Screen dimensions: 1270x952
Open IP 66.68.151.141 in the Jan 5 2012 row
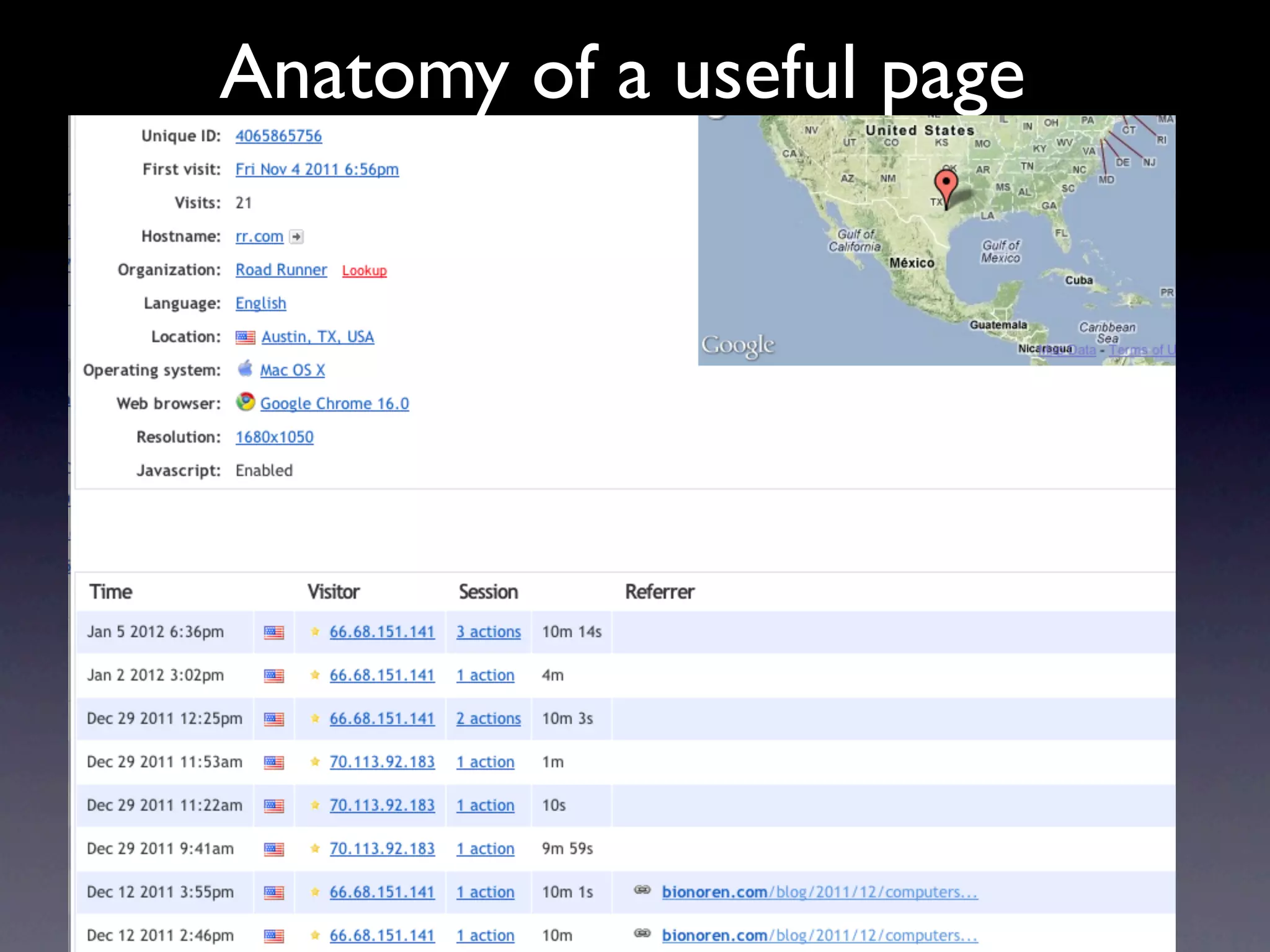tap(382, 632)
